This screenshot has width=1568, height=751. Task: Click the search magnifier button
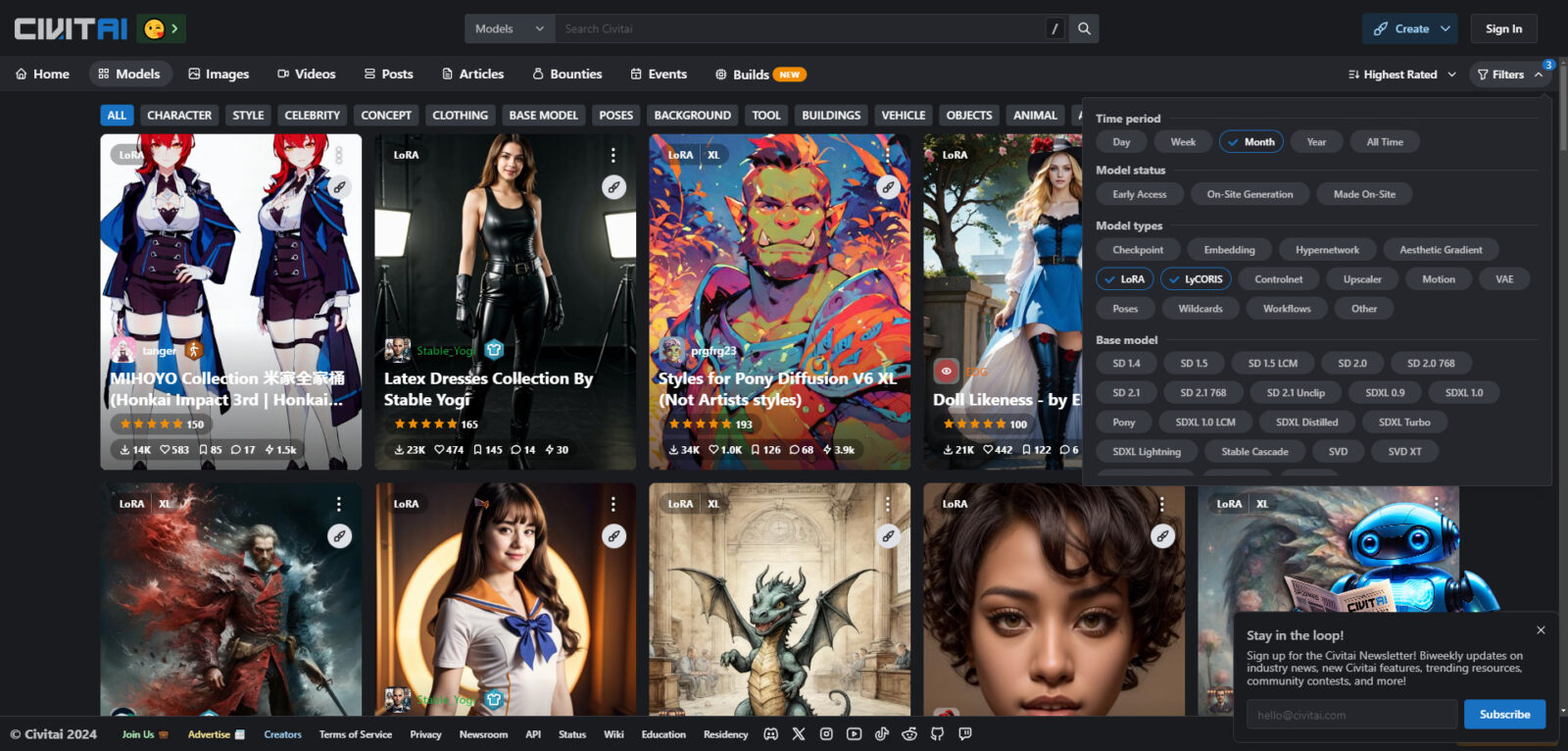point(1084,28)
